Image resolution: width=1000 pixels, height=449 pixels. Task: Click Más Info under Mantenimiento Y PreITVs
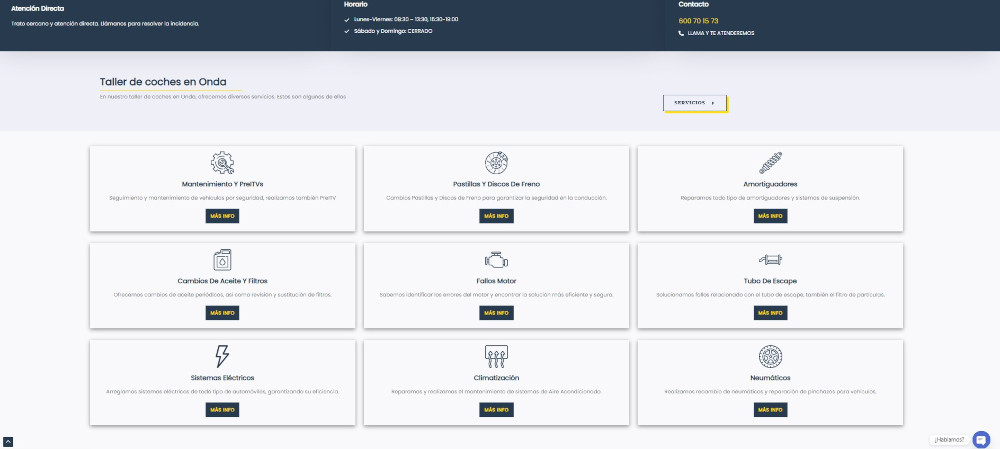click(222, 216)
